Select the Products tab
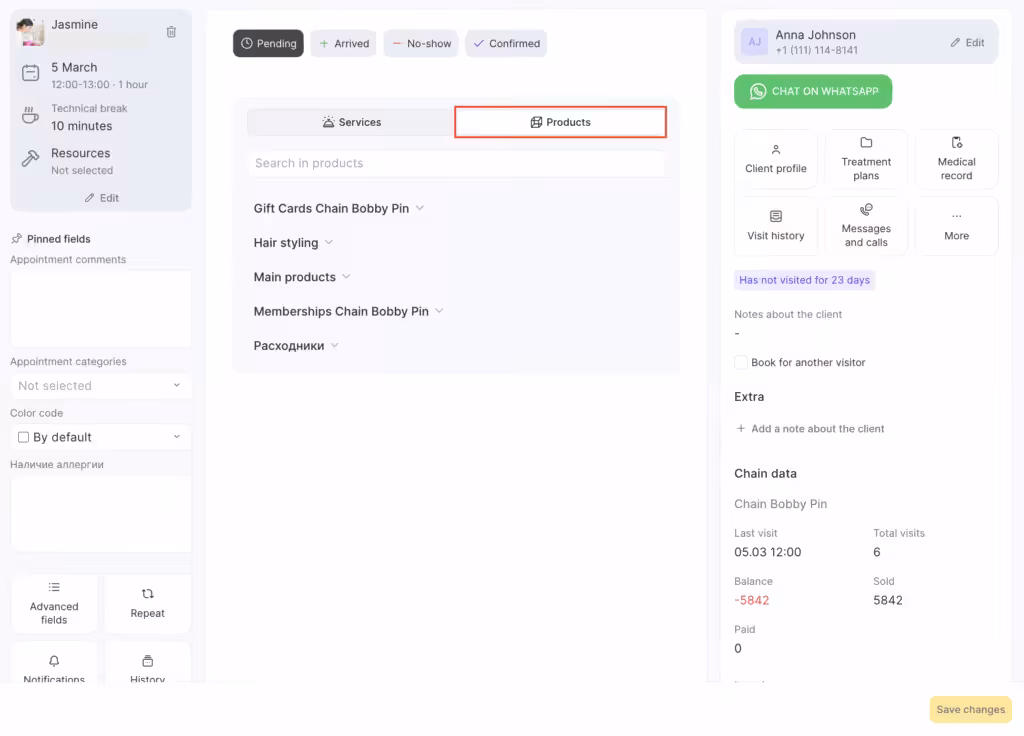Viewport: 1024px width, 736px height. pos(560,122)
